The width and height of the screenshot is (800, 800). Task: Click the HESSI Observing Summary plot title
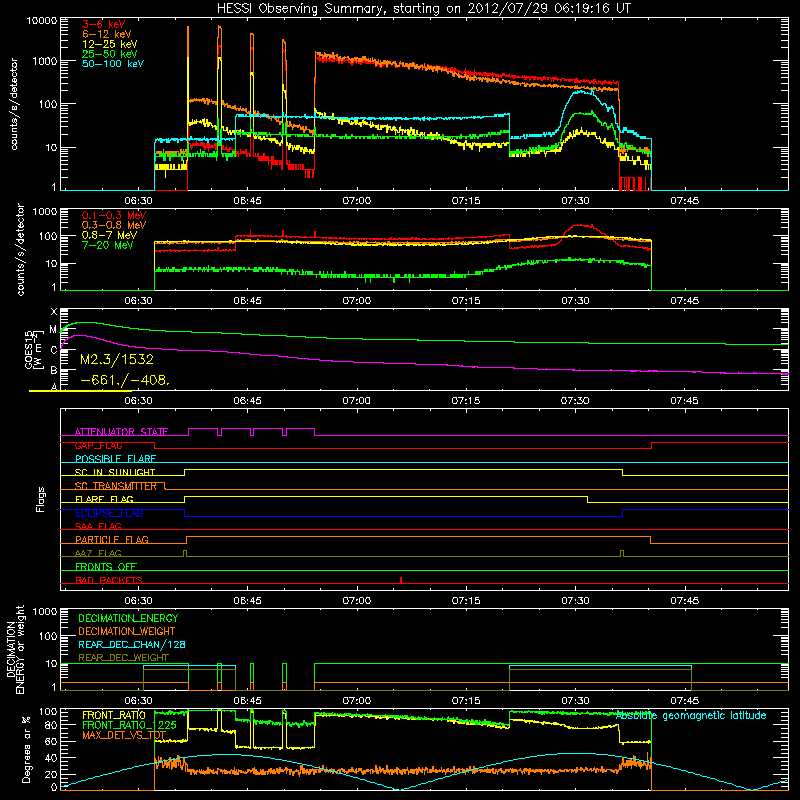[x=423, y=9]
